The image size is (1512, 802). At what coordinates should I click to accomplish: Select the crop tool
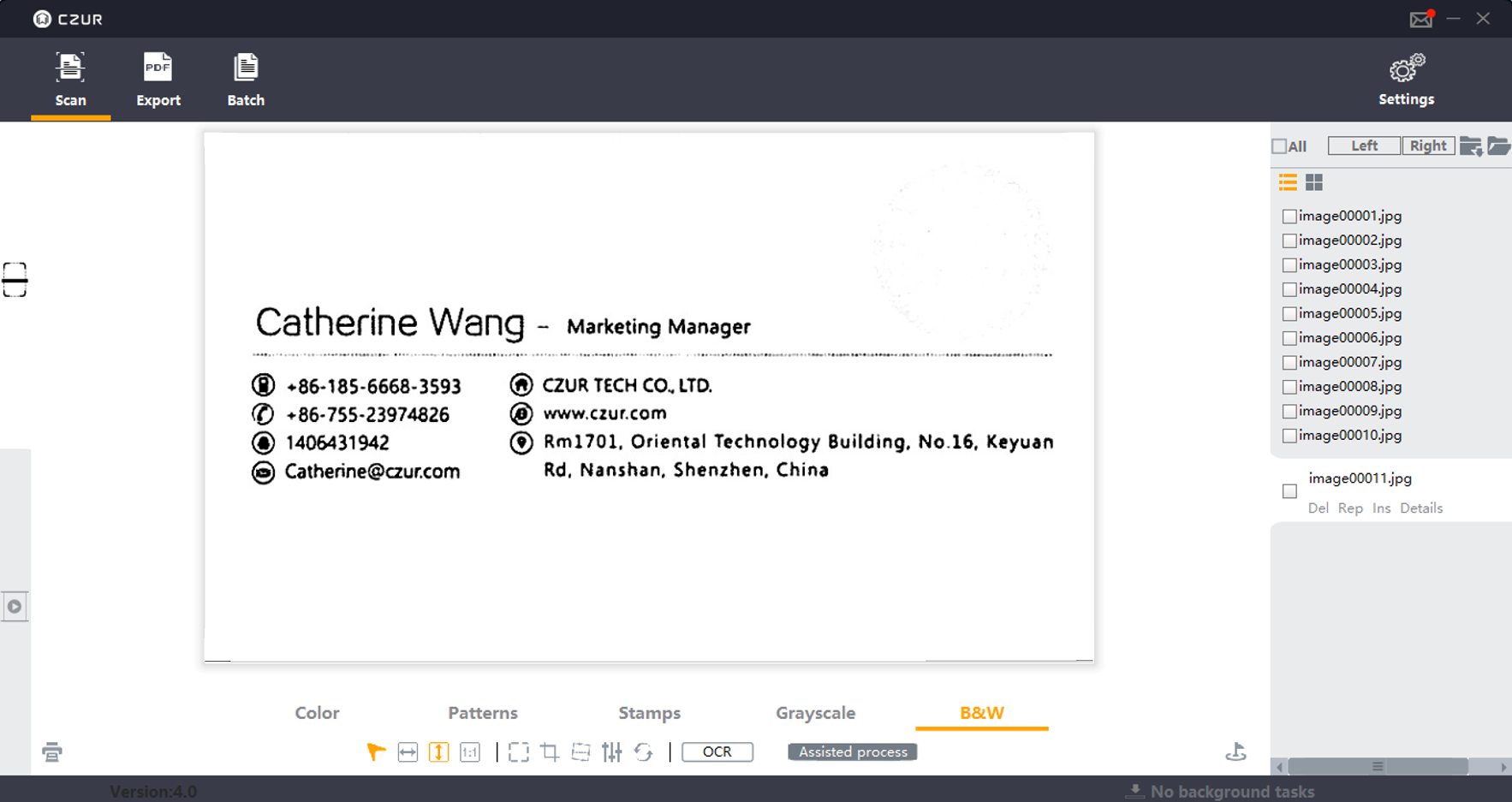[x=550, y=752]
